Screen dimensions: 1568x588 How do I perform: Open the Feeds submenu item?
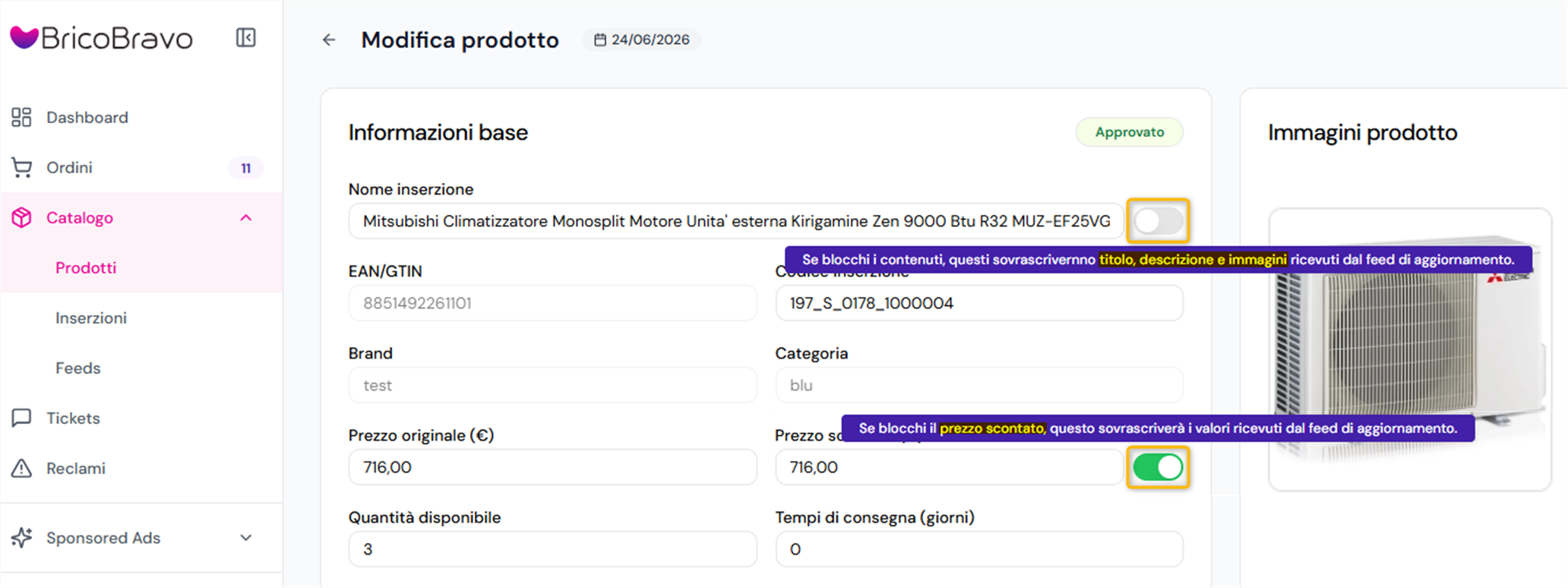[x=77, y=368]
